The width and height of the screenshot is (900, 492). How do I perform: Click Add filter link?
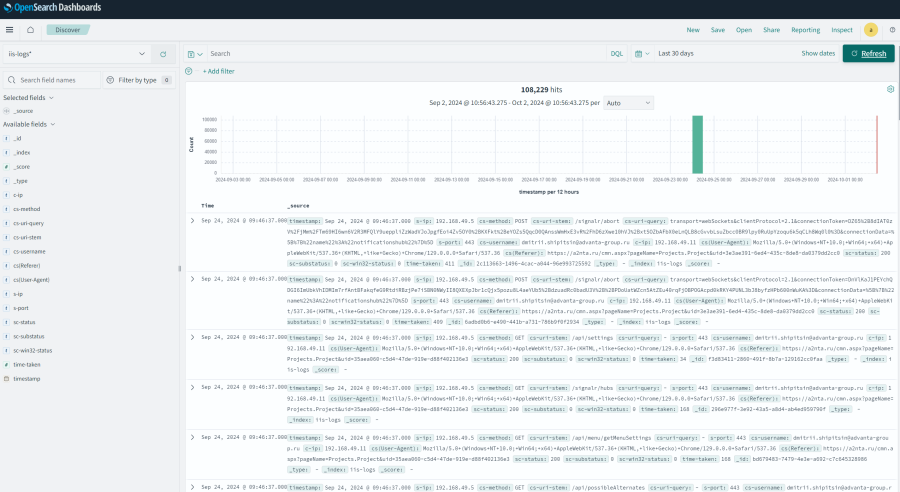218,71
